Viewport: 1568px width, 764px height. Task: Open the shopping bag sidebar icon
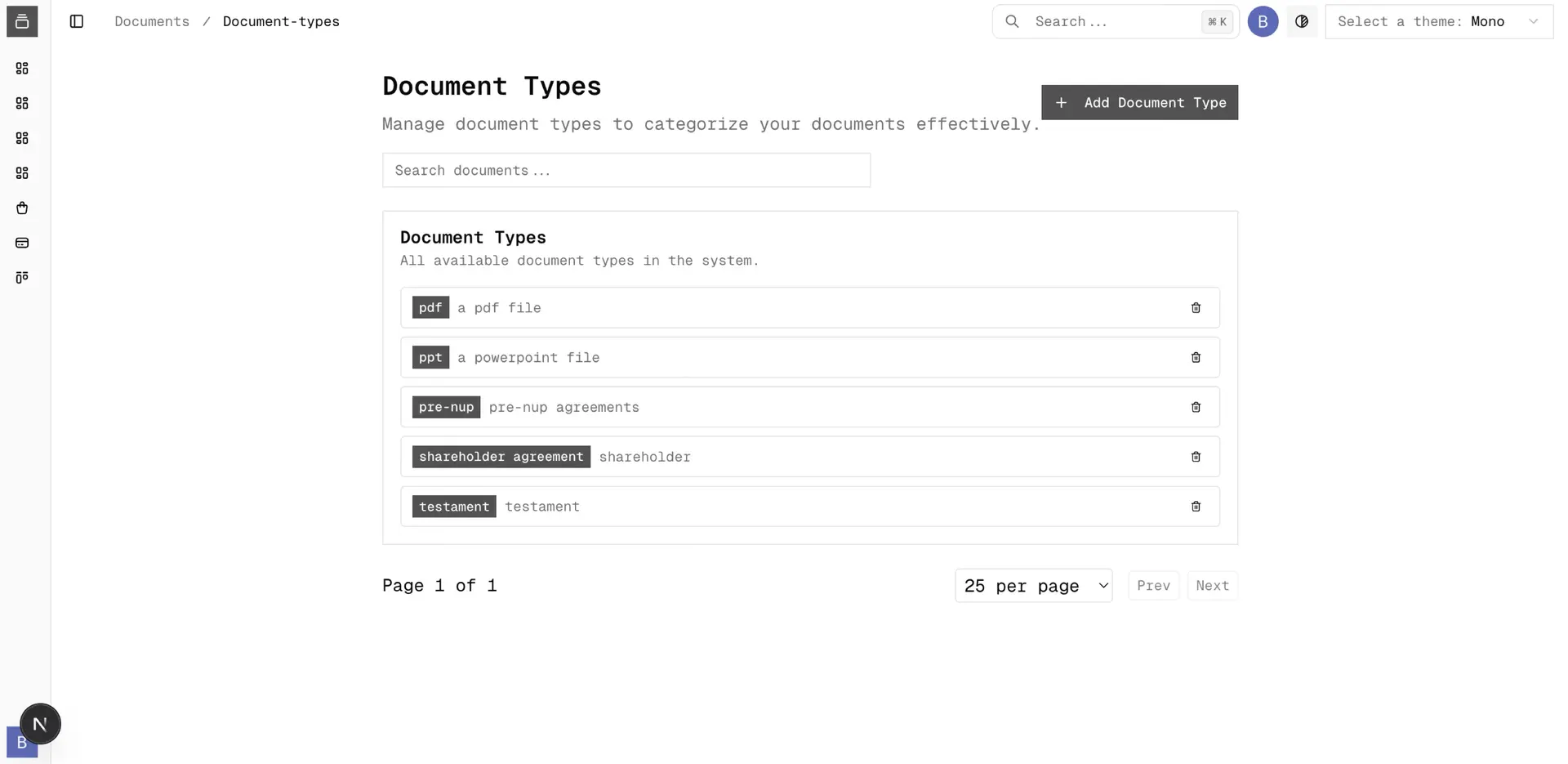tap(22, 208)
